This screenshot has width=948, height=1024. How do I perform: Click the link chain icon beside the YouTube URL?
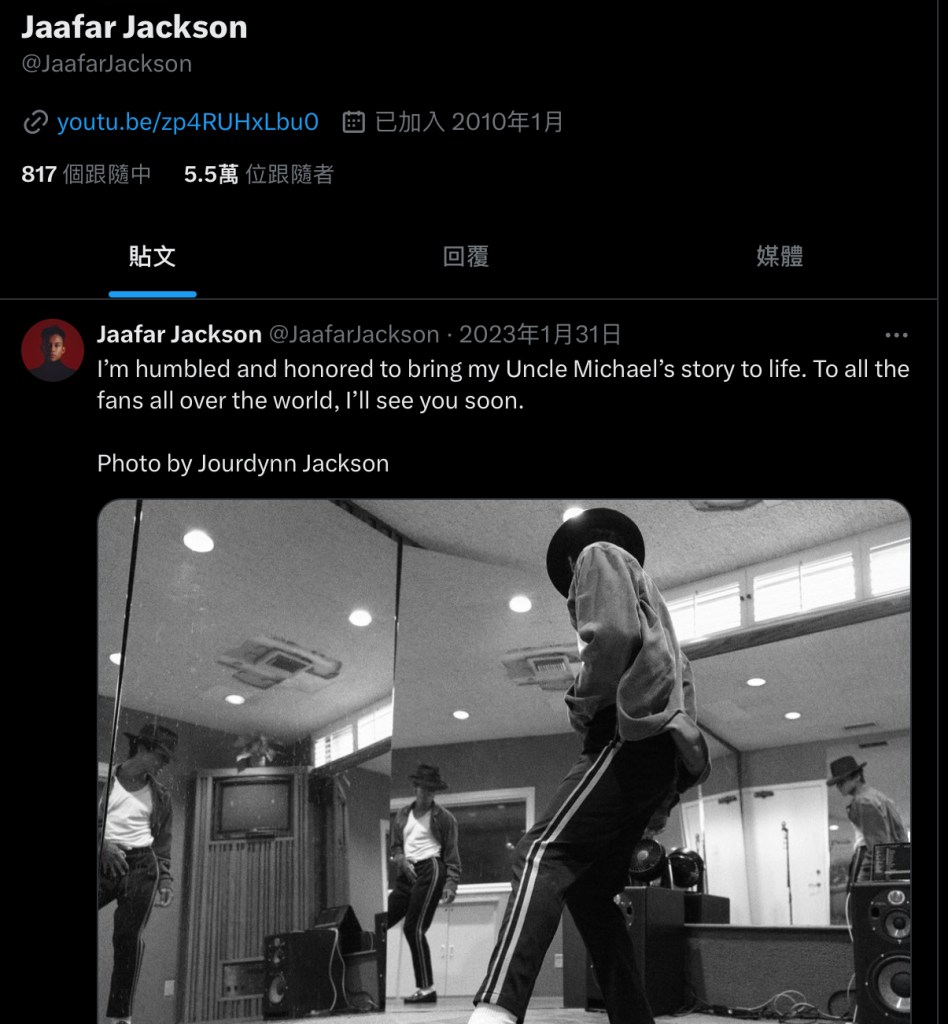(x=37, y=120)
